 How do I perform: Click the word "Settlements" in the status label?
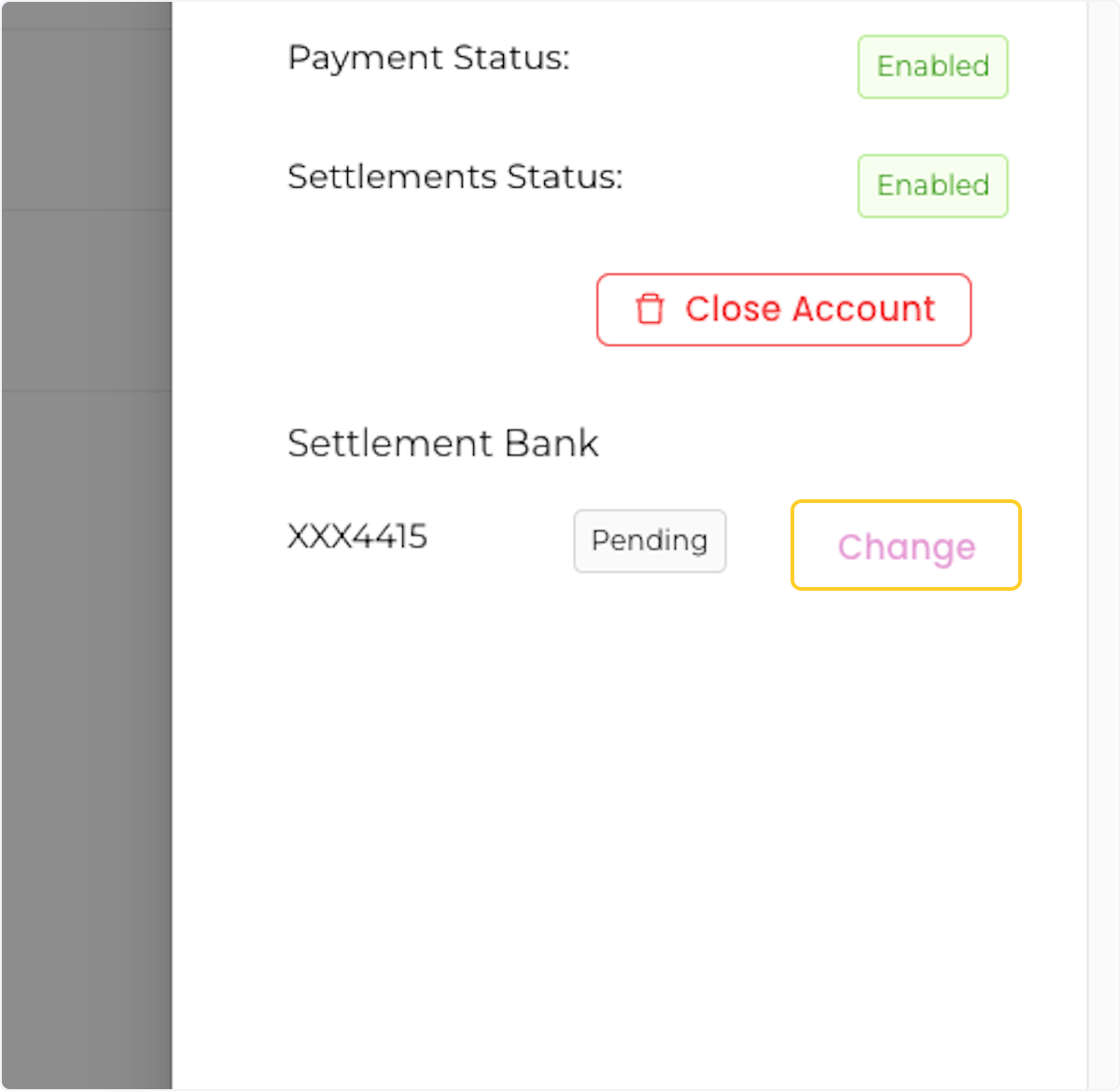pos(392,176)
